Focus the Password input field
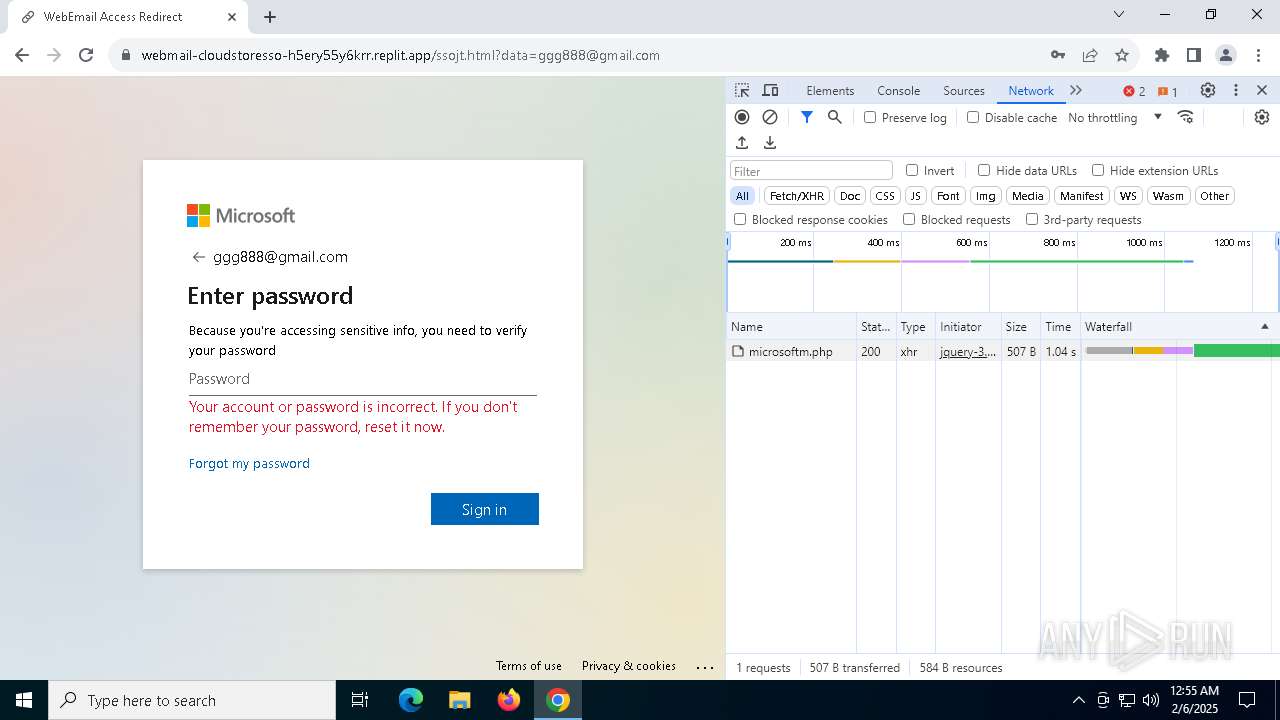1280x720 pixels. [x=363, y=379]
